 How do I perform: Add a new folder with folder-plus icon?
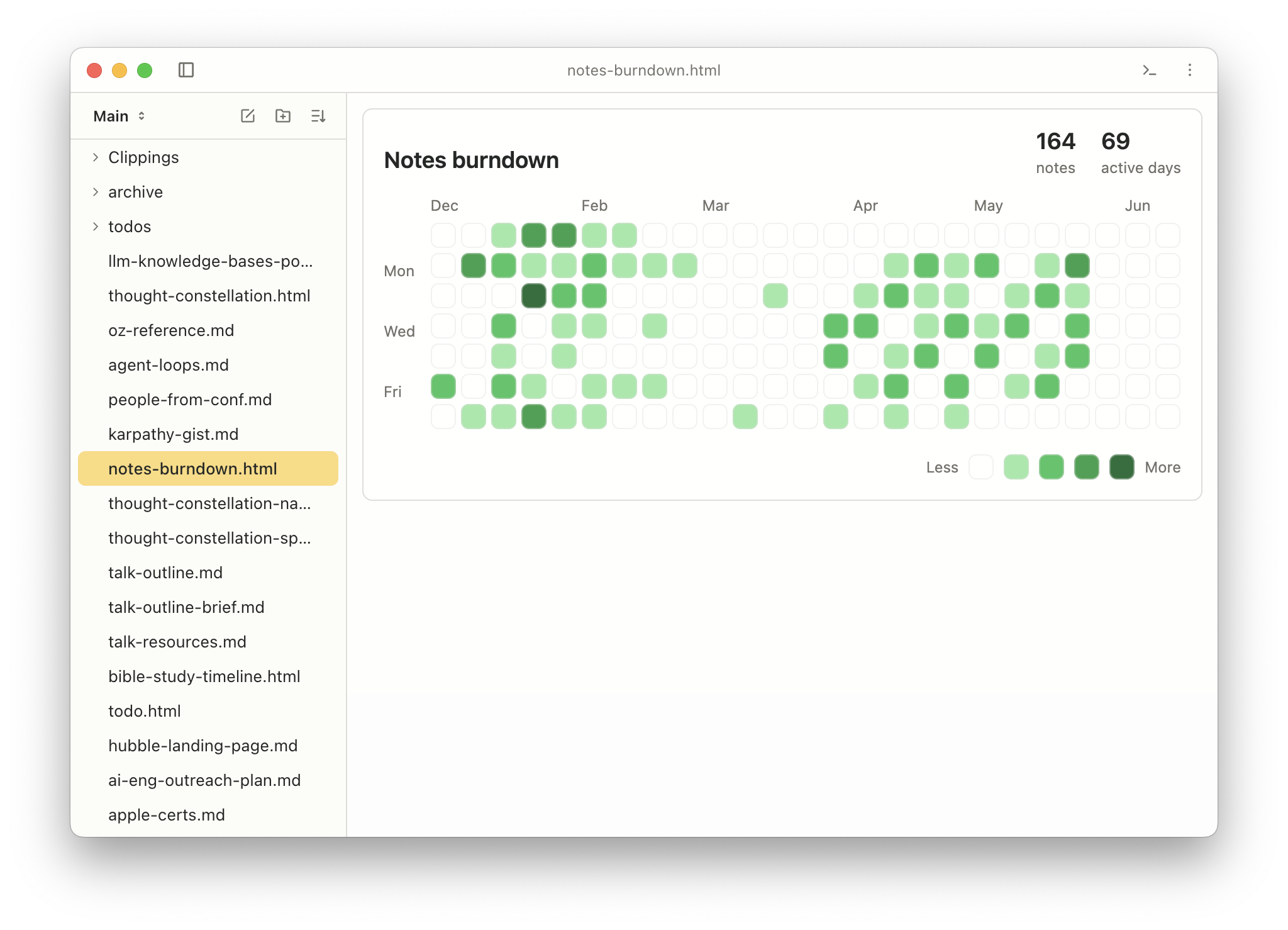click(283, 116)
